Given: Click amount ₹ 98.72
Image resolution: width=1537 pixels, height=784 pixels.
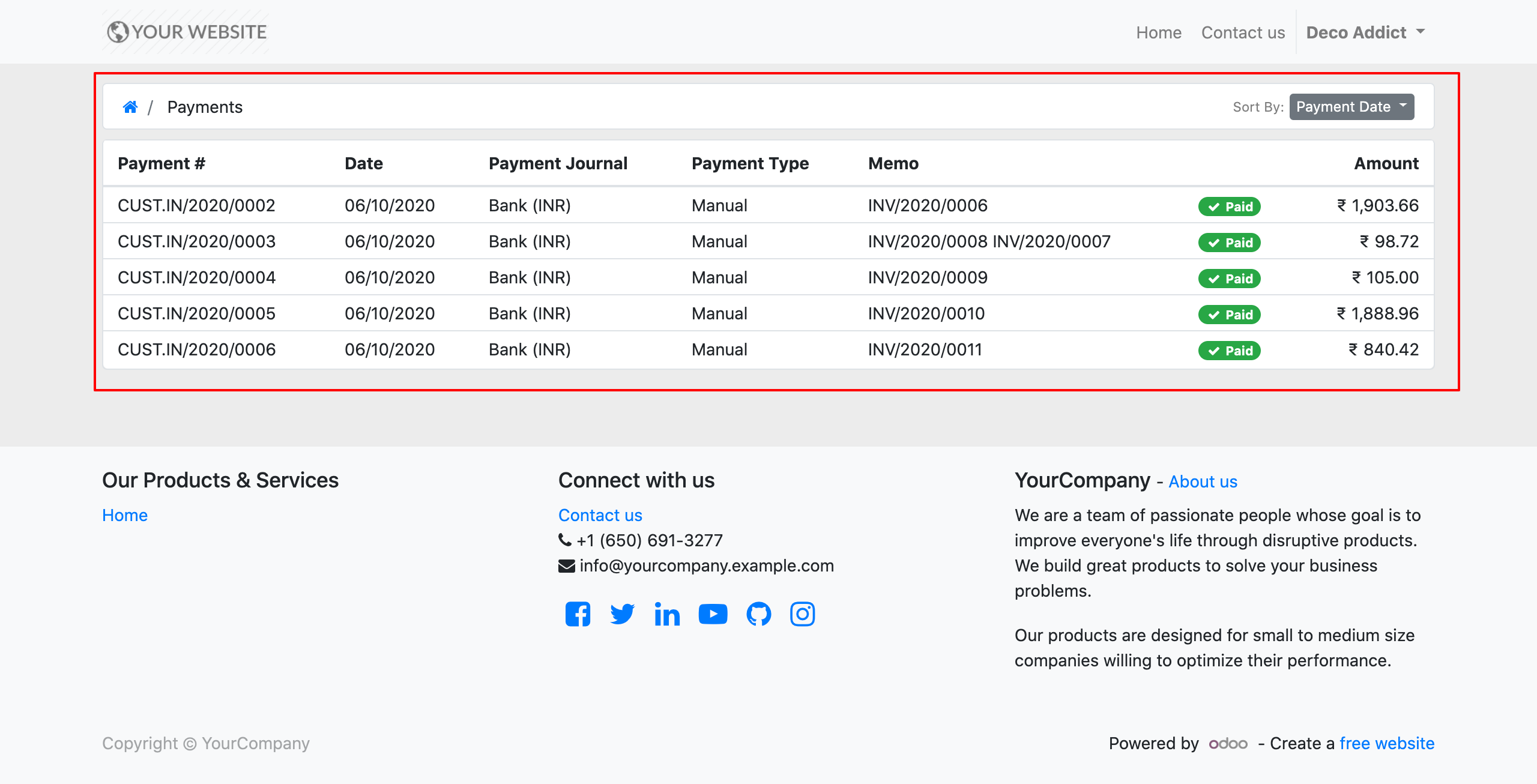Looking at the screenshot, I should coord(1389,241).
